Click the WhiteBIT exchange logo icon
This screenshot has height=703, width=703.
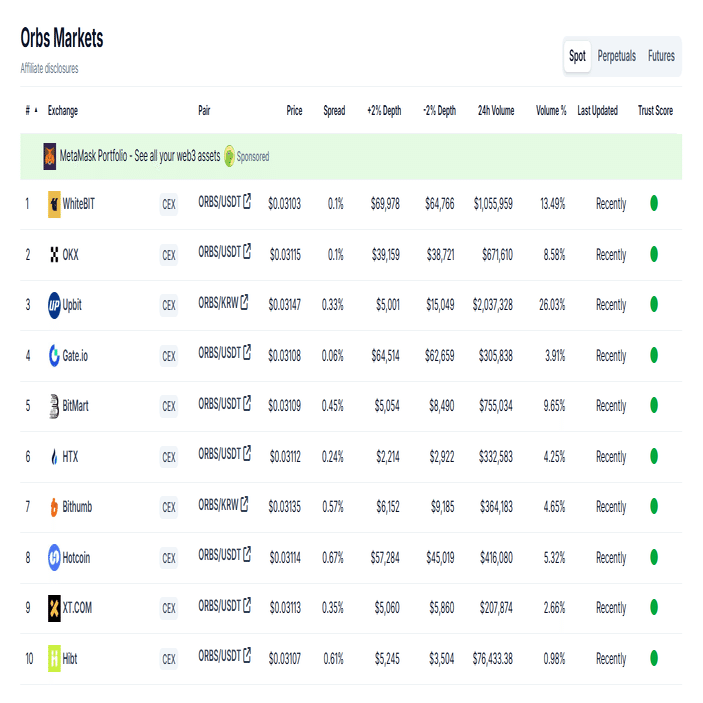pos(54,204)
